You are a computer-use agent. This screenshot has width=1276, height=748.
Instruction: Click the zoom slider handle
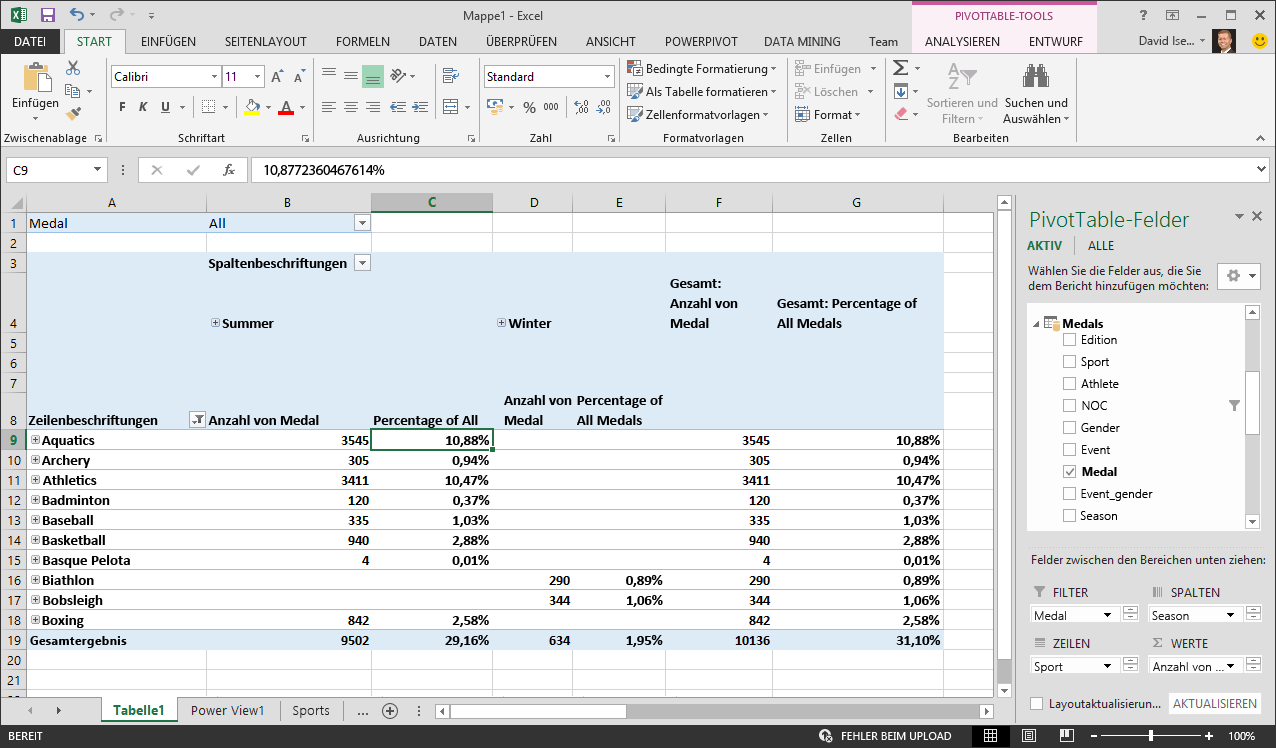[1151, 736]
